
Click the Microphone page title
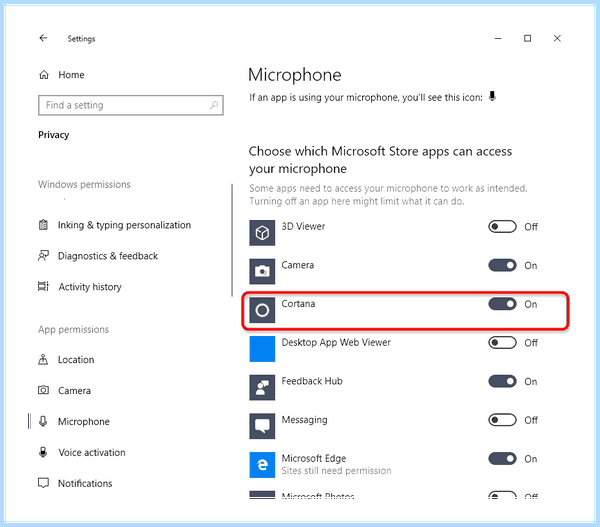click(x=294, y=75)
